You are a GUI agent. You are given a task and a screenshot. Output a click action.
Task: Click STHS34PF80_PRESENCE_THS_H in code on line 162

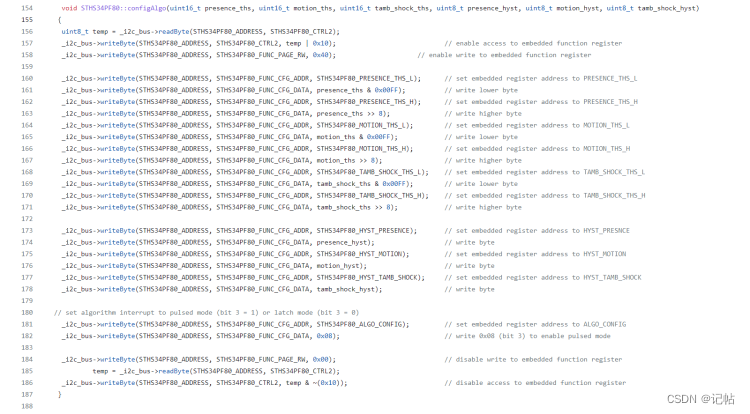tap(367, 102)
